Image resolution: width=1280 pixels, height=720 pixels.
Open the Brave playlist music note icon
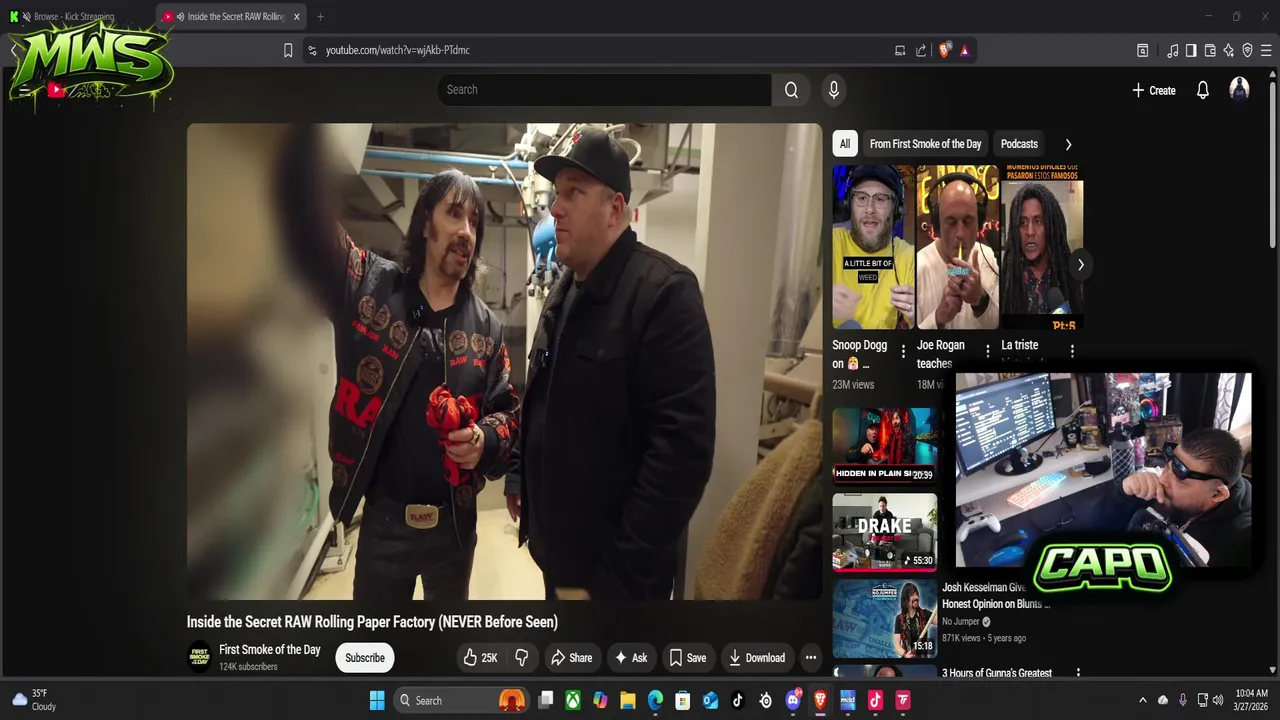pos(1173,50)
